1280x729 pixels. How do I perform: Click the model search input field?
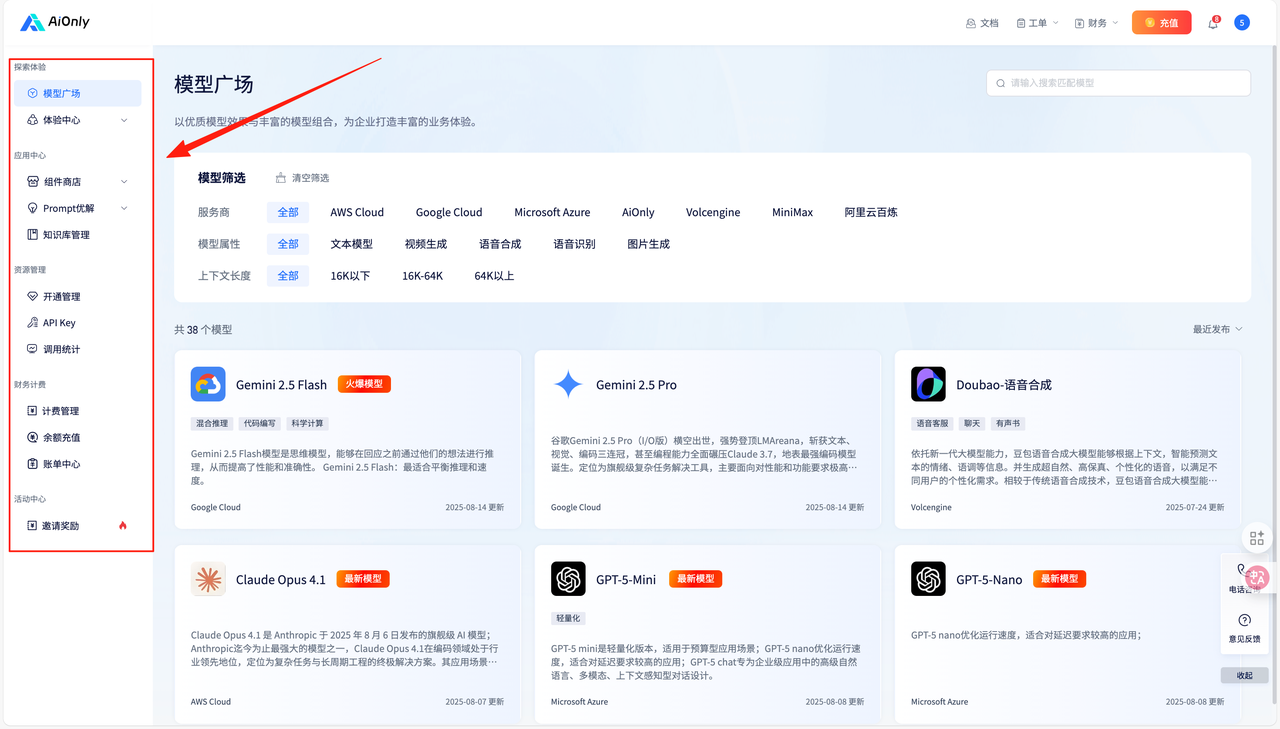1118,83
